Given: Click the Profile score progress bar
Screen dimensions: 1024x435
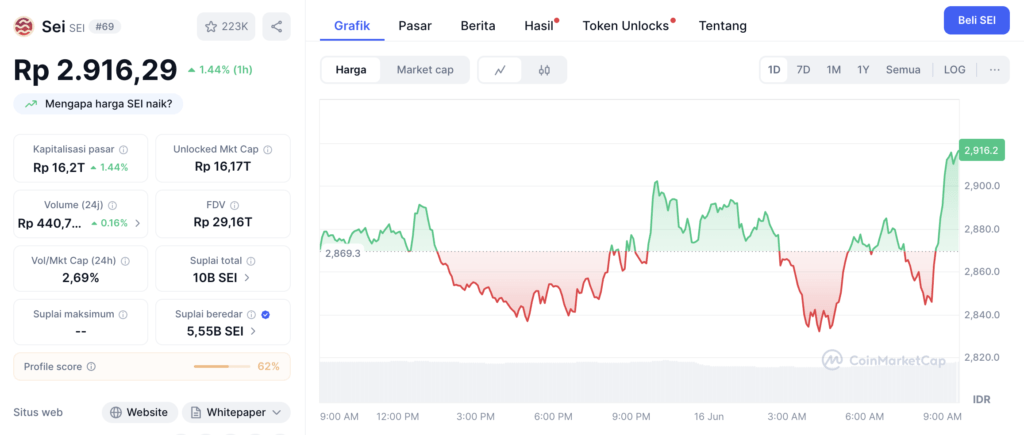Looking at the screenshot, I should pos(221,366).
